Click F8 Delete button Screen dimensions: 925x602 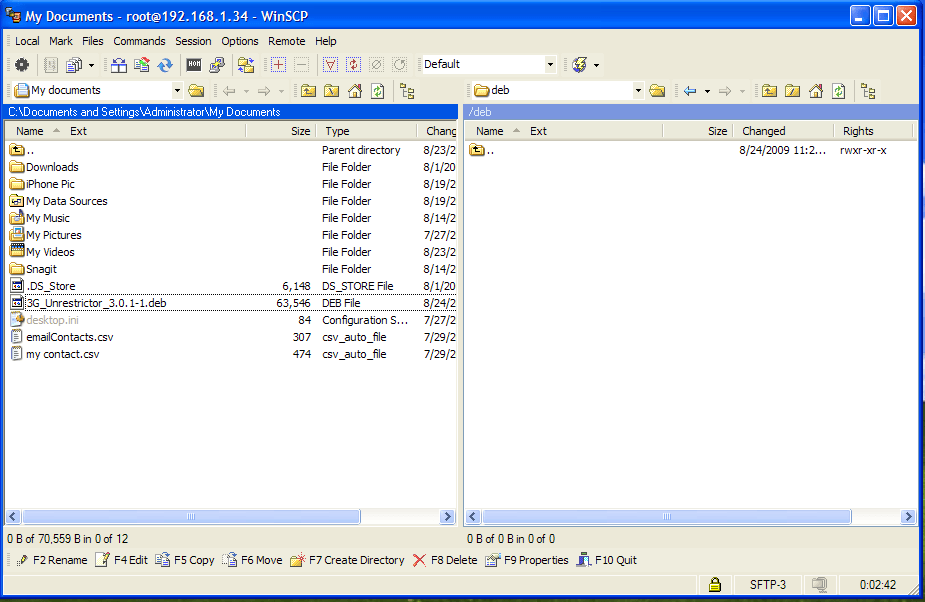point(445,560)
